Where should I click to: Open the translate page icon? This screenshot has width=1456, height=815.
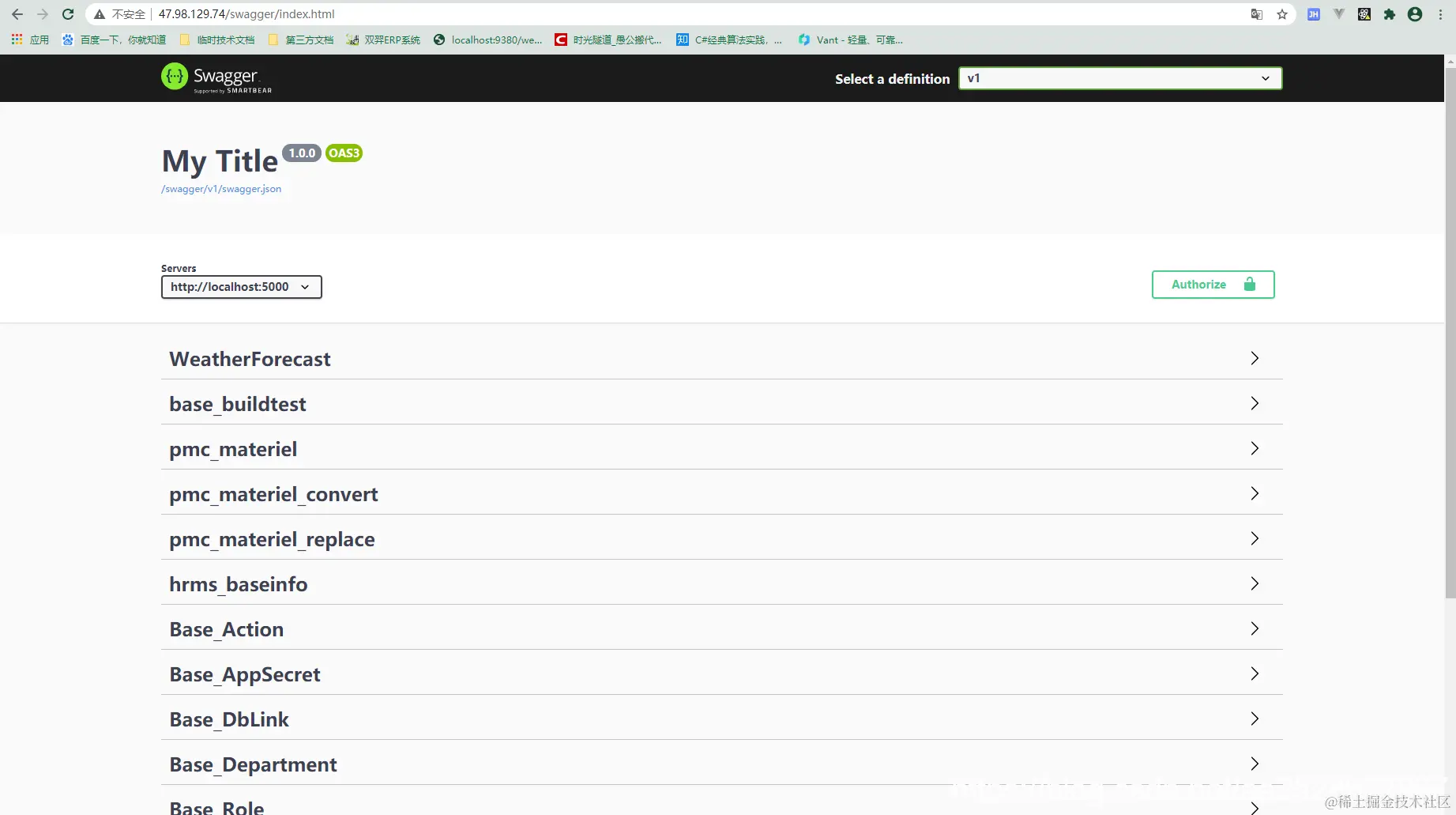point(1257,14)
